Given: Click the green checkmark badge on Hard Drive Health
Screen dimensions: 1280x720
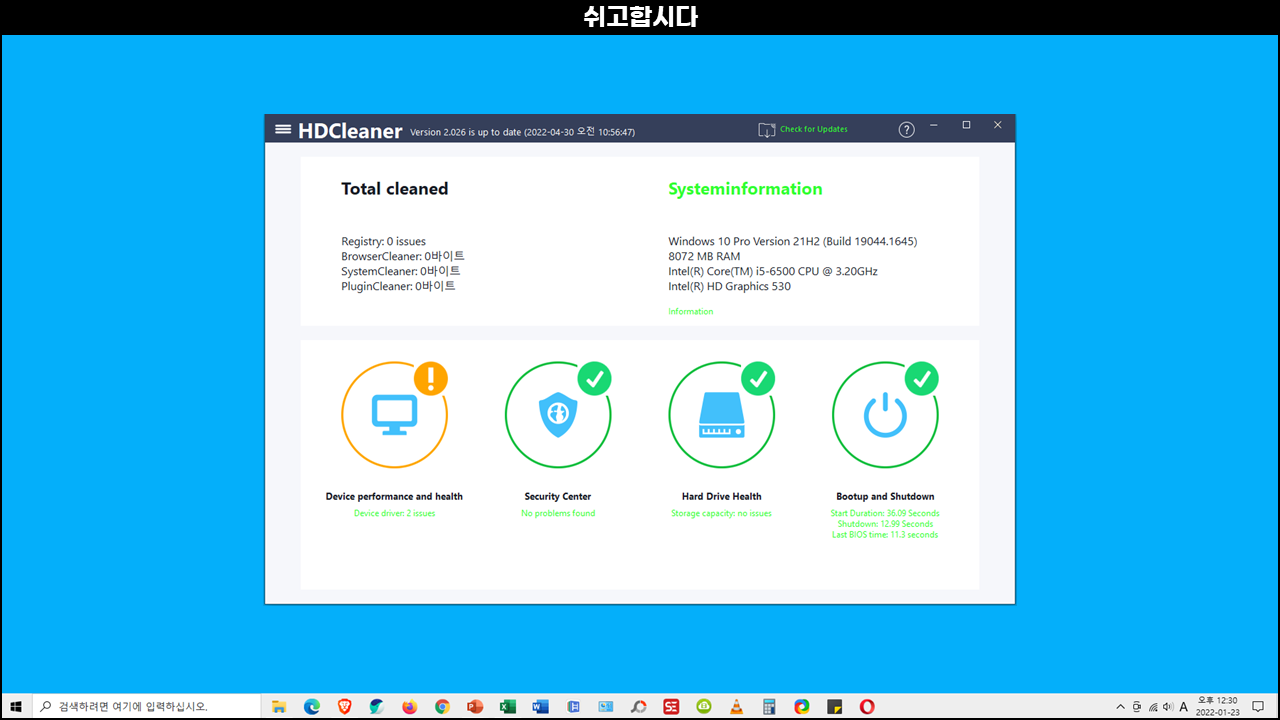Looking at the screenshot, I should pyautogui.click(x=758, y=378).
